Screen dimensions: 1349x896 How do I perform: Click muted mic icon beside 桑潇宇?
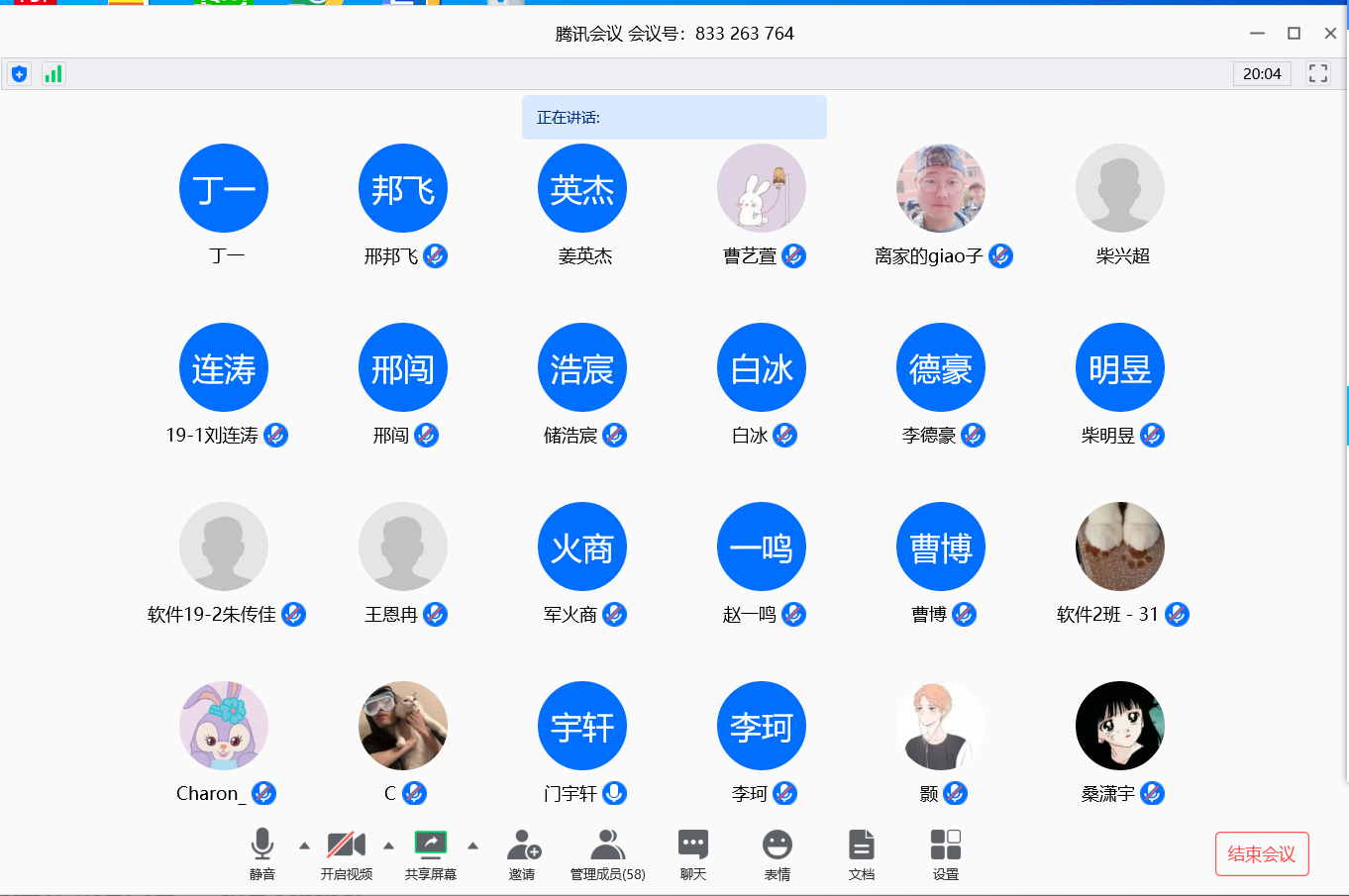coord(1153,794)
